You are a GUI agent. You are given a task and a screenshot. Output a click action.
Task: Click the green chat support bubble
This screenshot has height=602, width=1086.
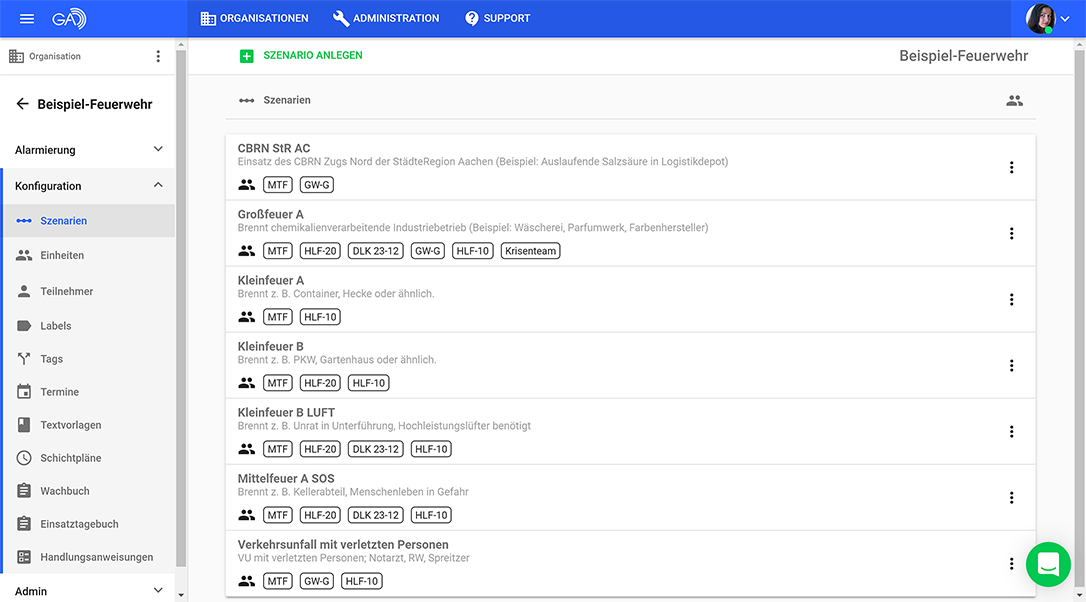(x=1048, y=564)
